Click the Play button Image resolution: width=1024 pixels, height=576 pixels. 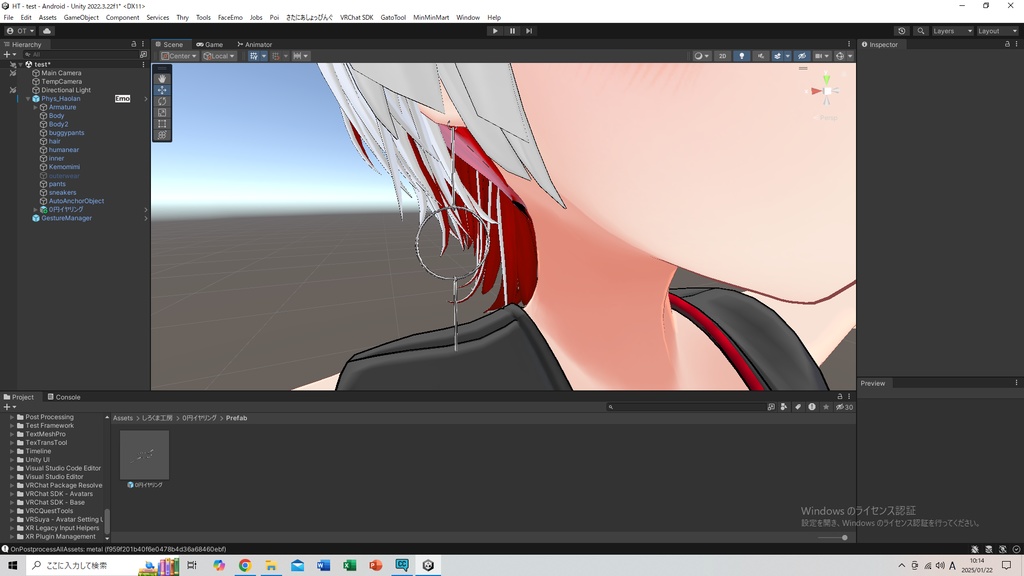point(495,31)
